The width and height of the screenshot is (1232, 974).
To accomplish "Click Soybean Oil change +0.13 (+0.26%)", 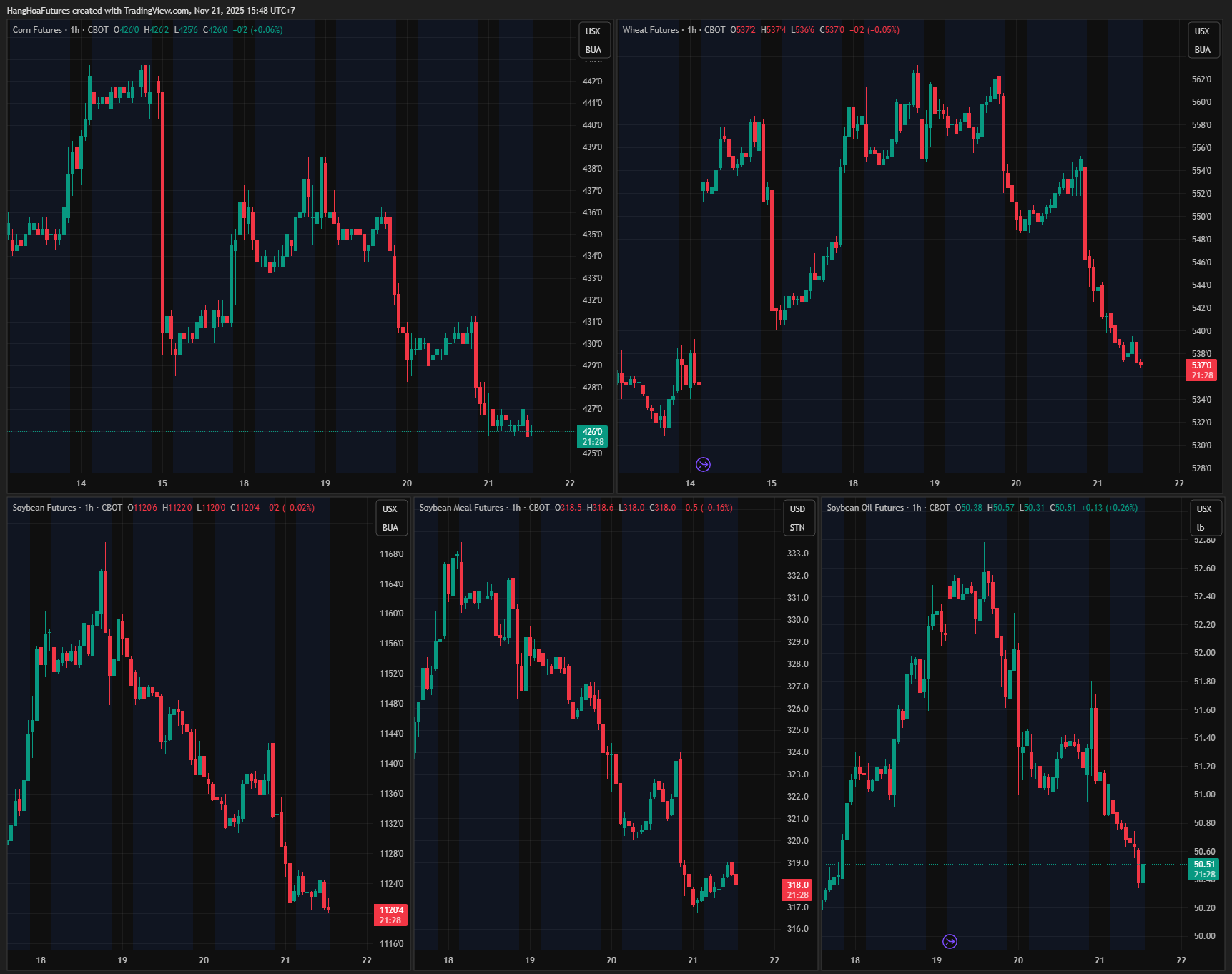I will click(1109, 508).
